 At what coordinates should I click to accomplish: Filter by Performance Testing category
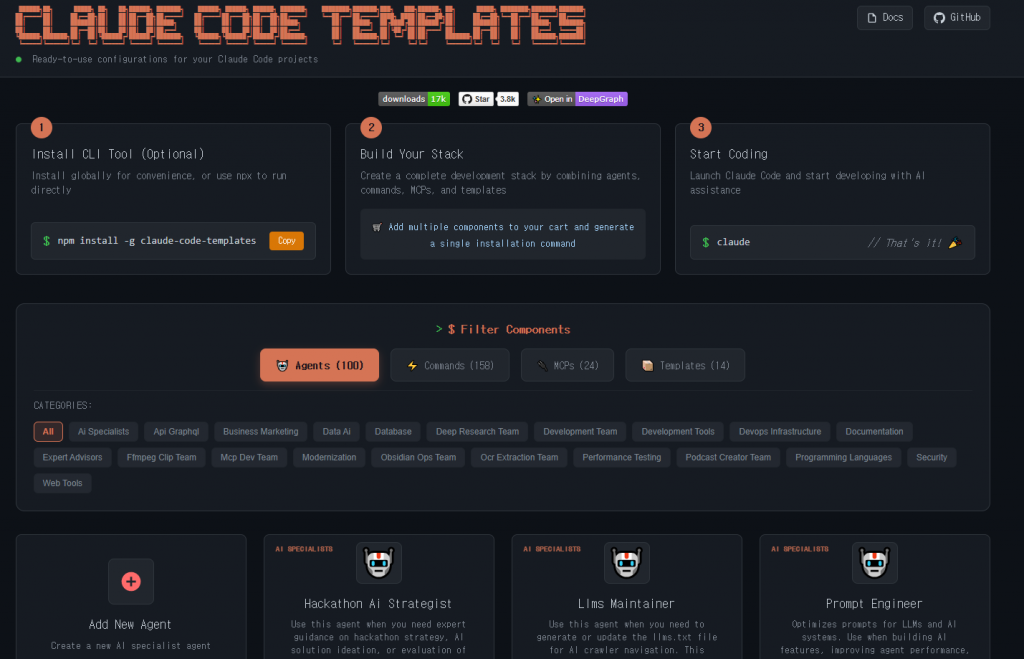(622, 457)
